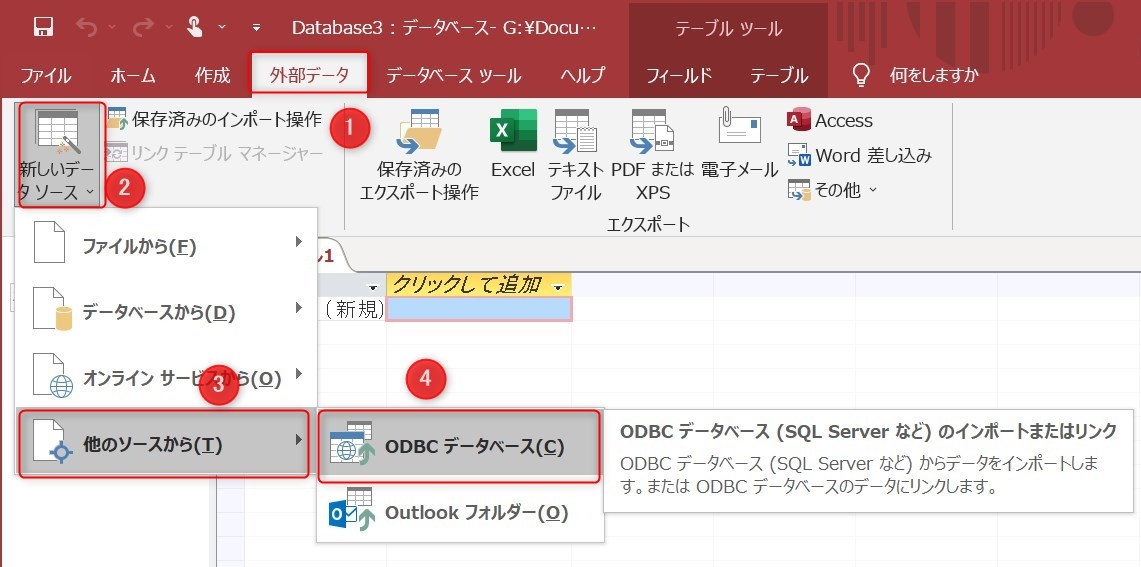This screenshot has height=567, width=1141.
Task: Open the クリックして追加 column dropdown
Action: [x=558, y=286]
